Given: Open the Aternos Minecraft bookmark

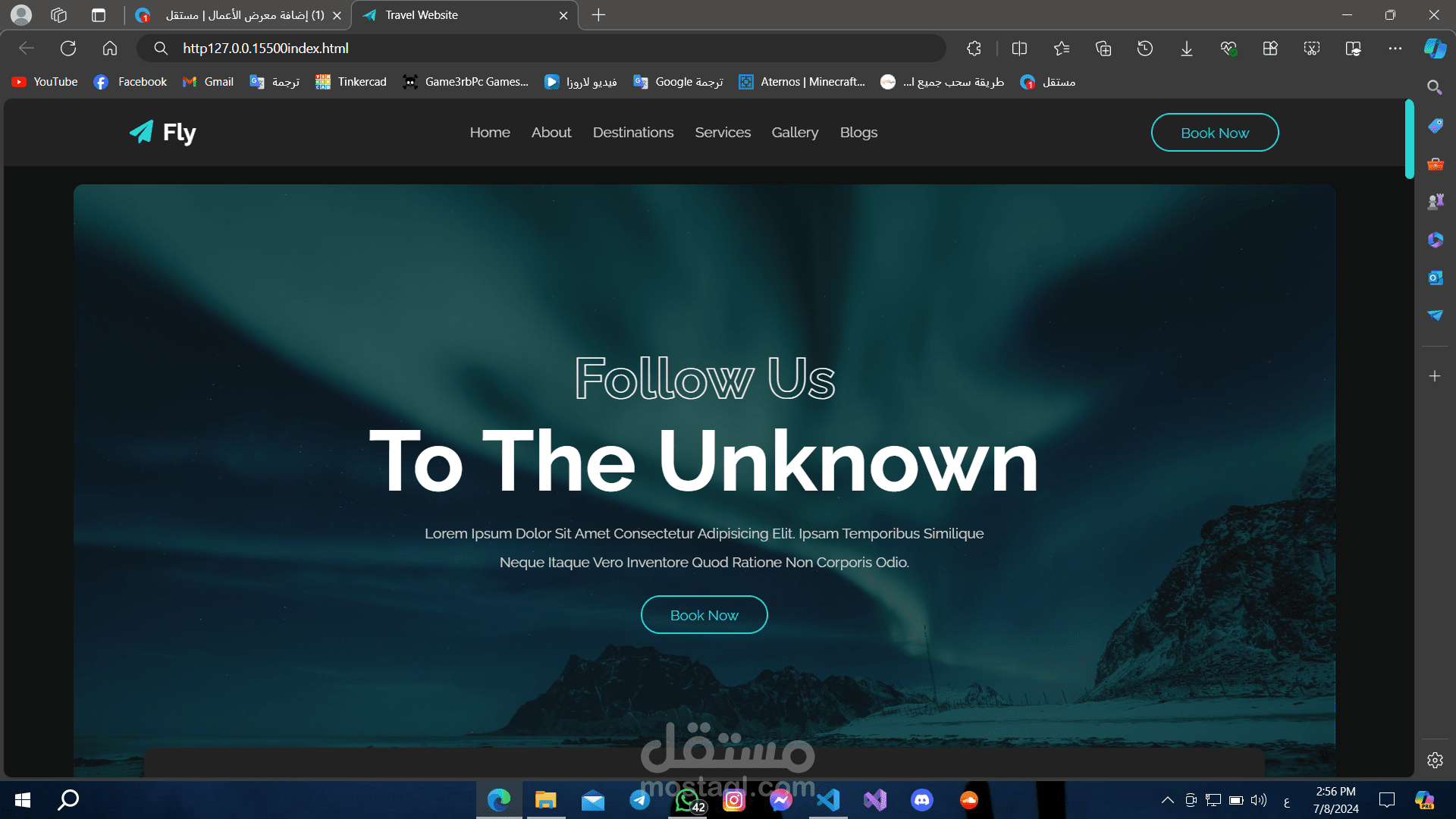Looking at the screenshot, I should (x=802, y=82).
